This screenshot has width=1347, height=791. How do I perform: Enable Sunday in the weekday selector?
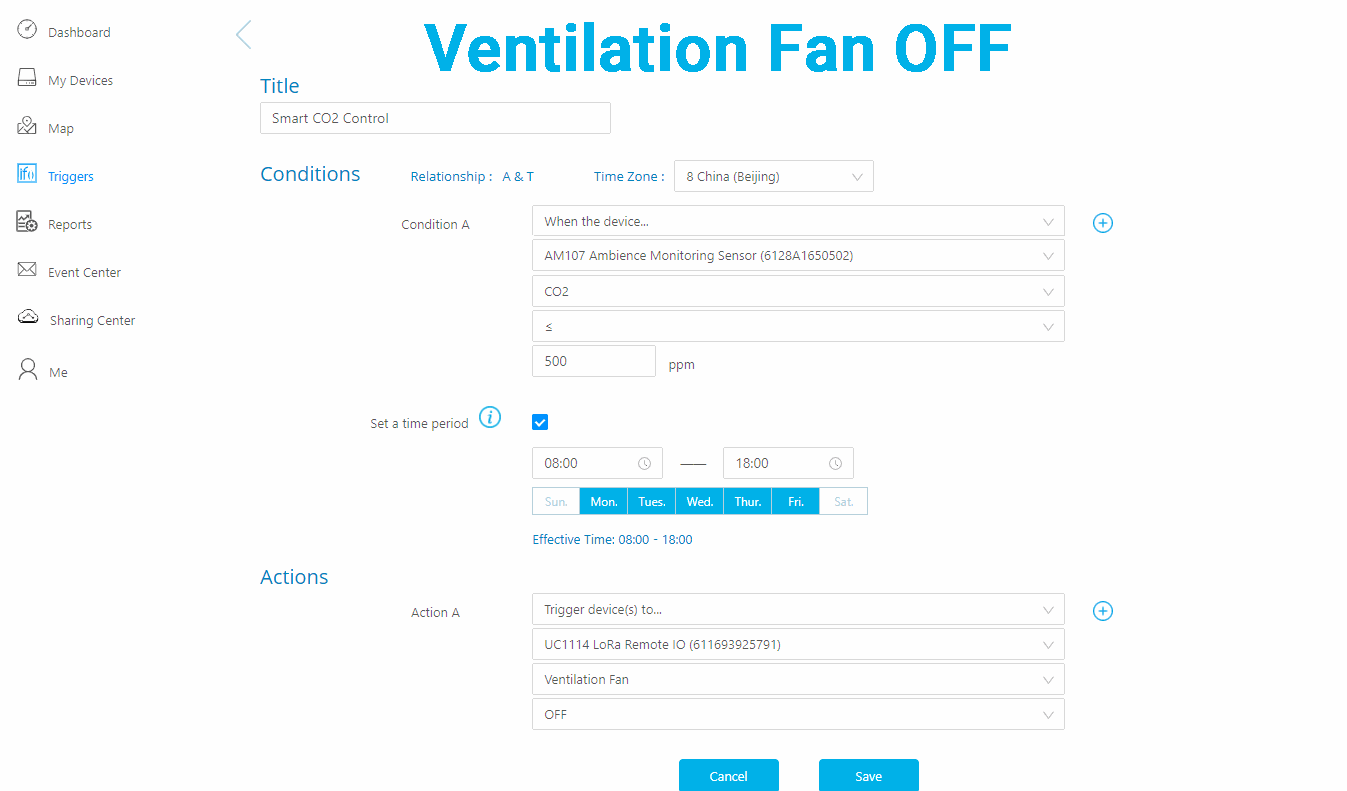coord(556,502)
